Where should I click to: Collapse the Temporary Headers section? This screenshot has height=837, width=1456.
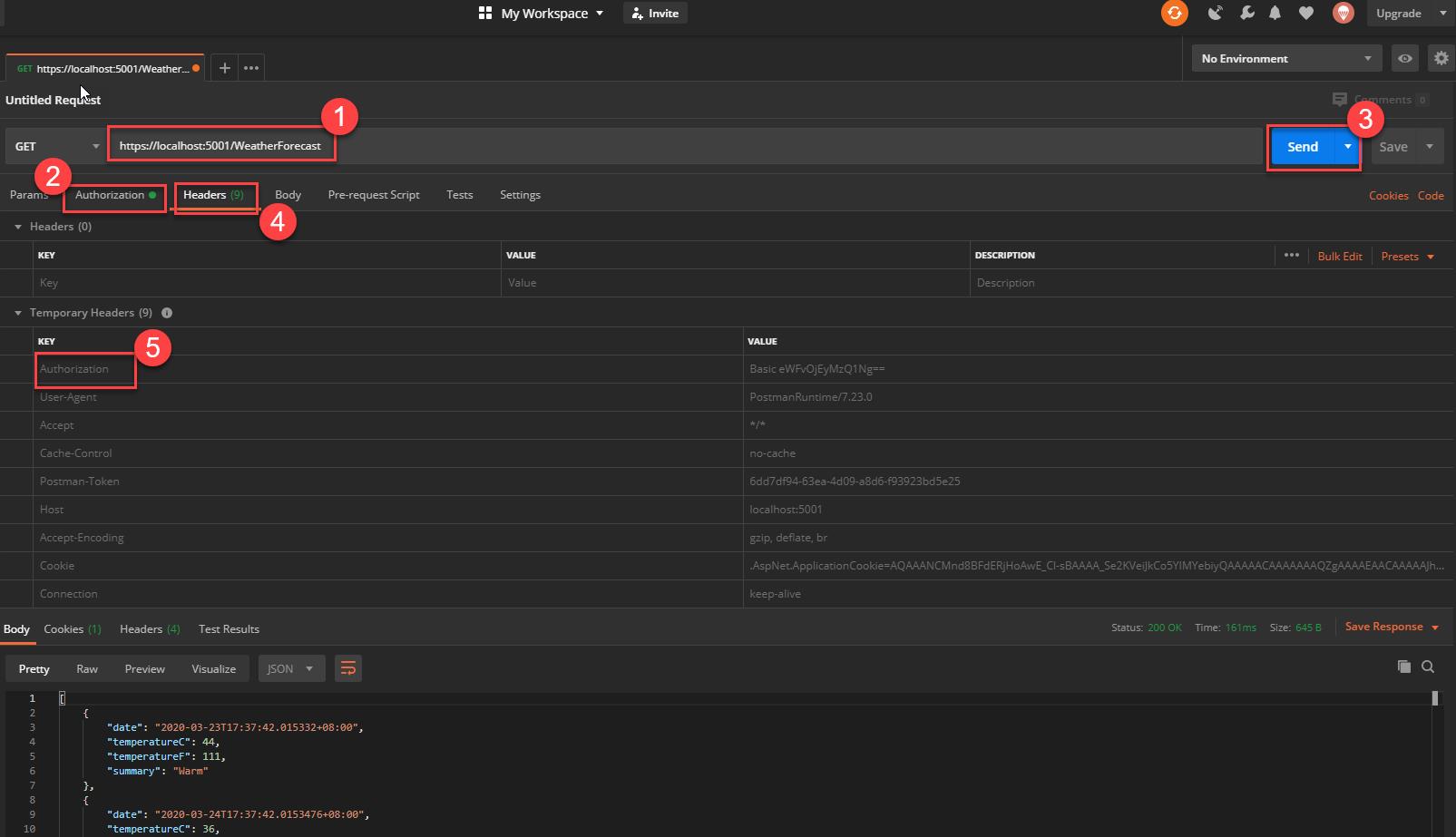(x=17, y=312)
